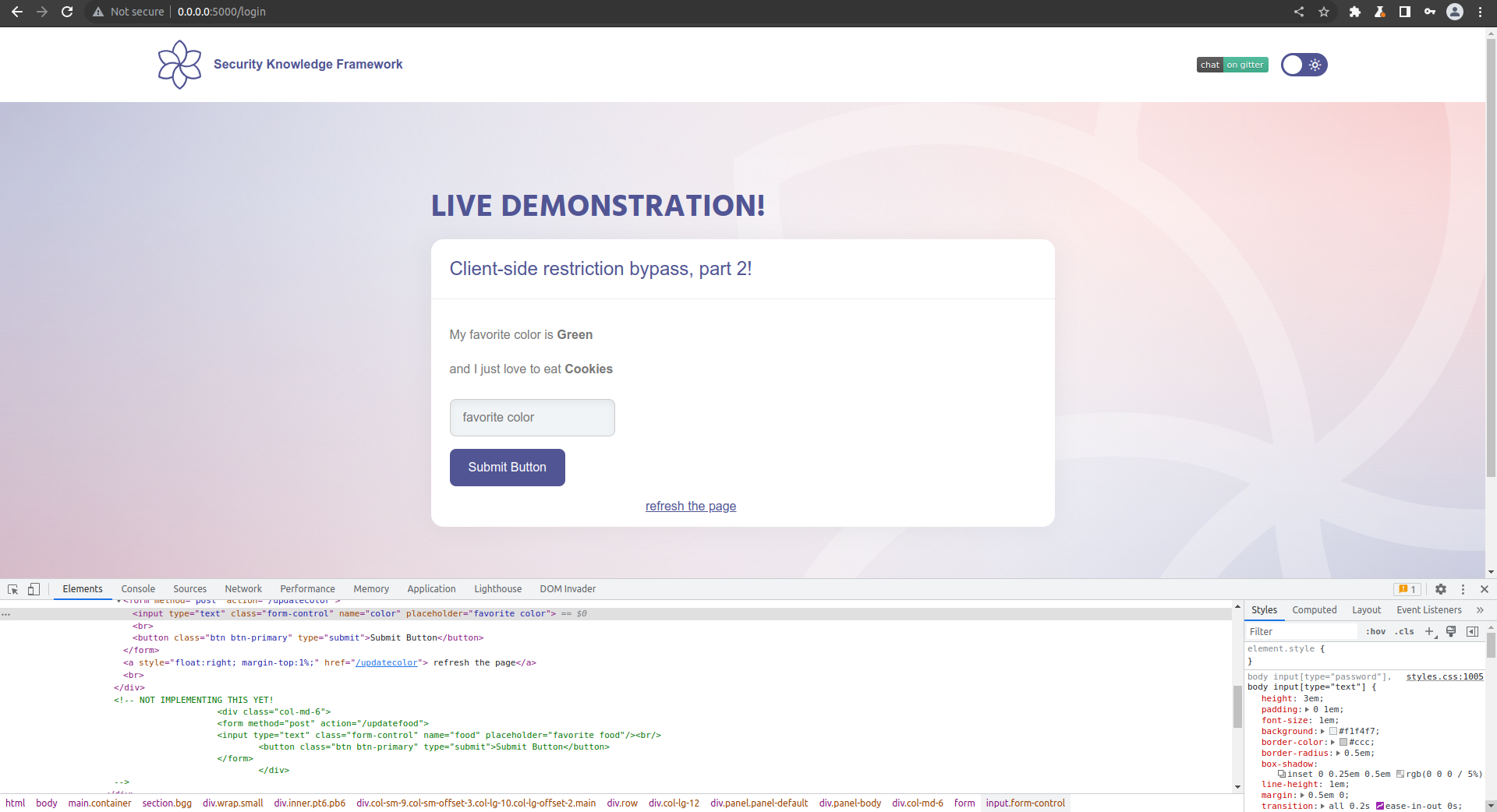Screen dimensions: 1497x812
Task: Click the address bar URL
Action: (x=221, y=12)
